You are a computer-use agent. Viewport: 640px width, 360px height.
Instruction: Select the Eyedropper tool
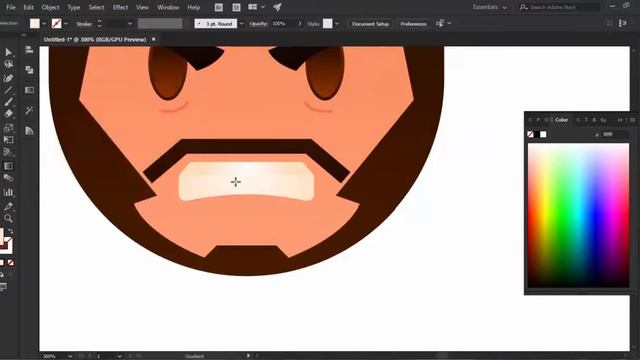click(8, 206)
